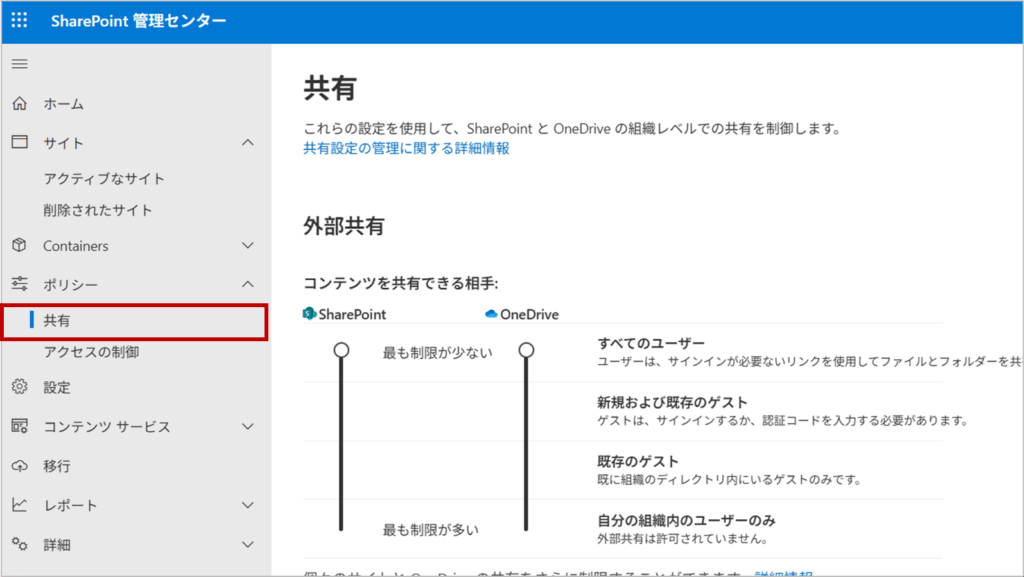Open アクセスの制御 in the sidebar
Viewport: 1024px width, 577px height.
pyautogui.click(x=91, y=352)
